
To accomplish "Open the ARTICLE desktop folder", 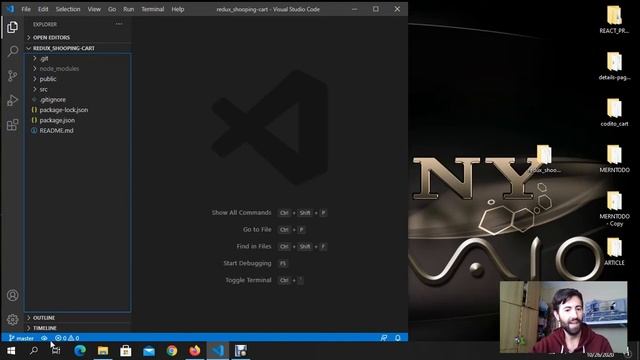I will (x=614, y=252).
